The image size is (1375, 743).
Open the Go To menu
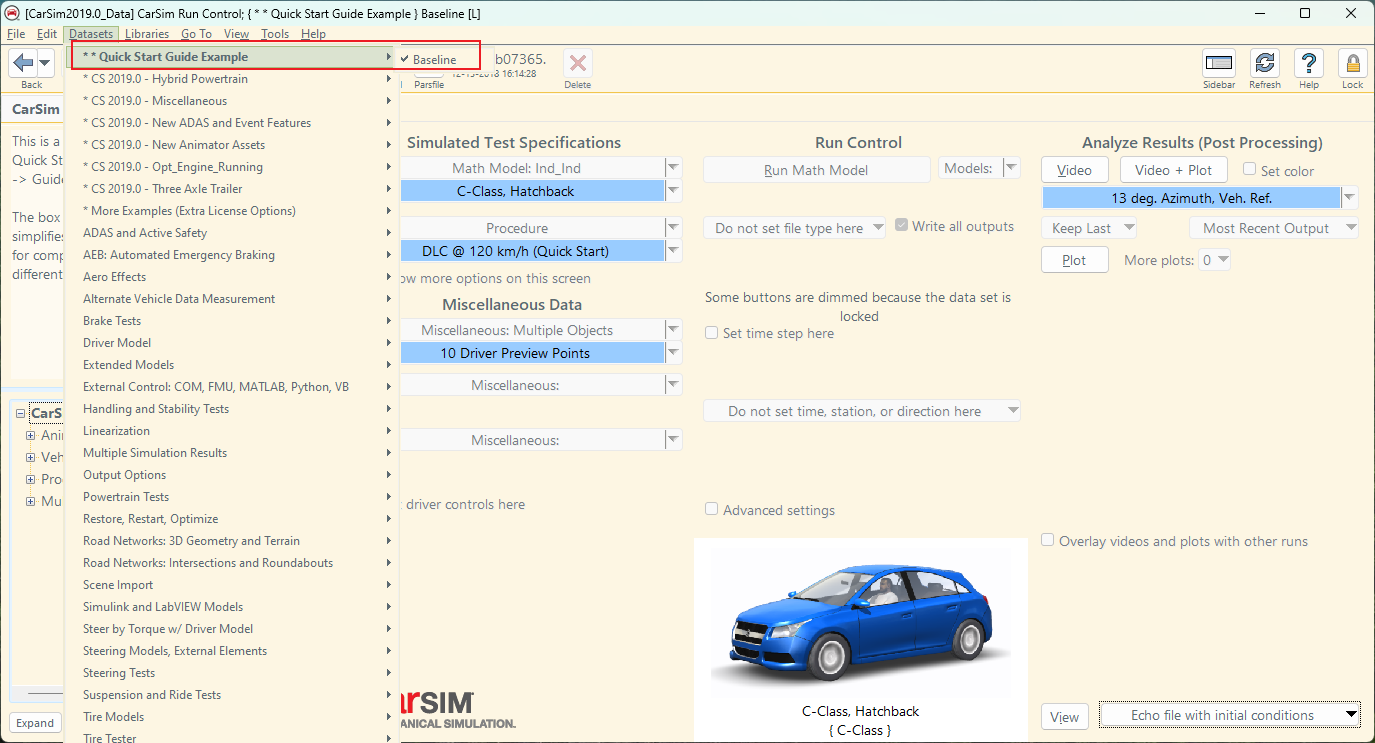(196, 34)
